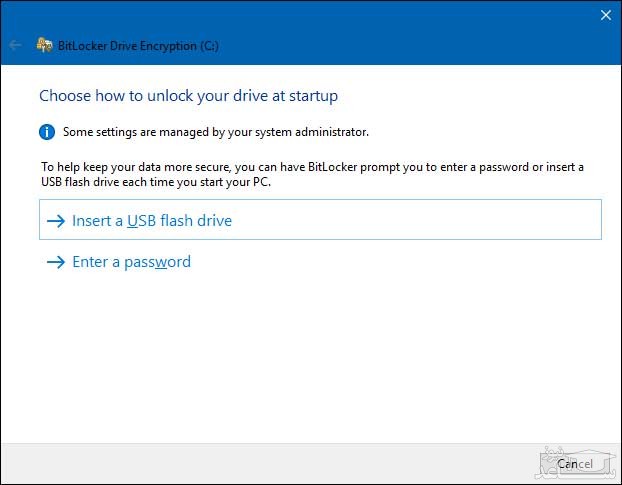622x485 pixels.
Task: Click the Cancel button
Action: (575, 464)
